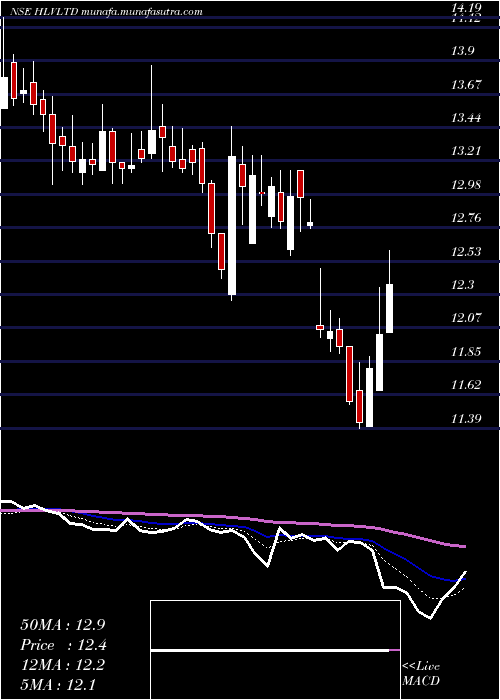Viewport: 500px width, 700px height.
Task: Click the <<Live MACD label
Action: point(421,674)
